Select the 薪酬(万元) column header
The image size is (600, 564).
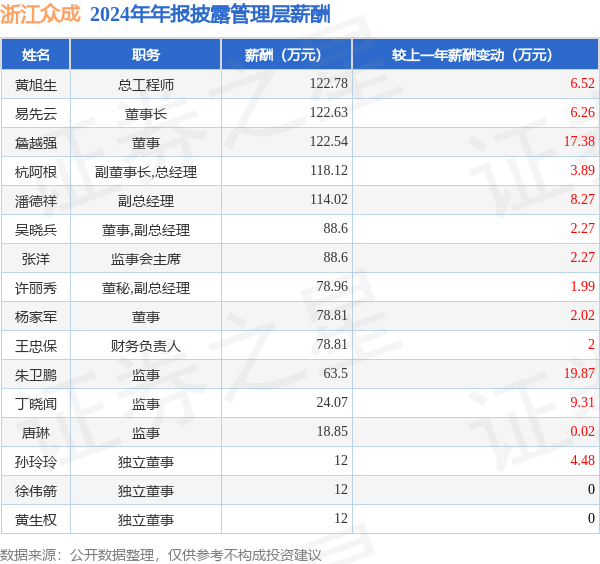(x=286, y=55)
